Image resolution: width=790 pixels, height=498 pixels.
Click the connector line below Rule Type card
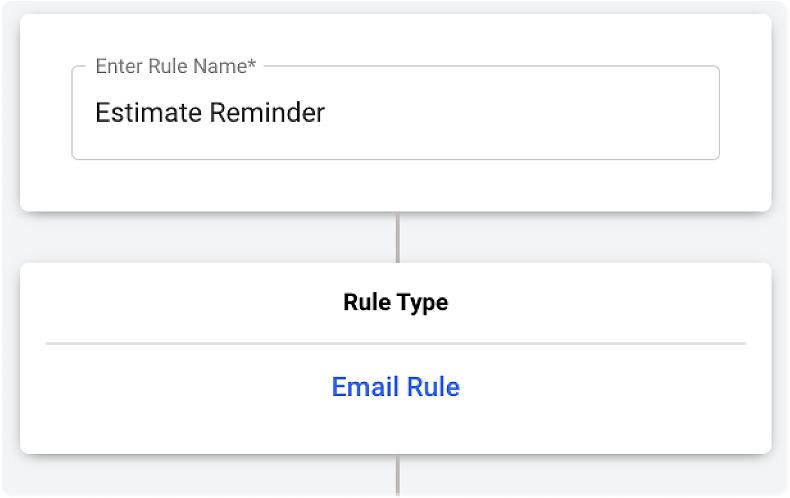398,476
